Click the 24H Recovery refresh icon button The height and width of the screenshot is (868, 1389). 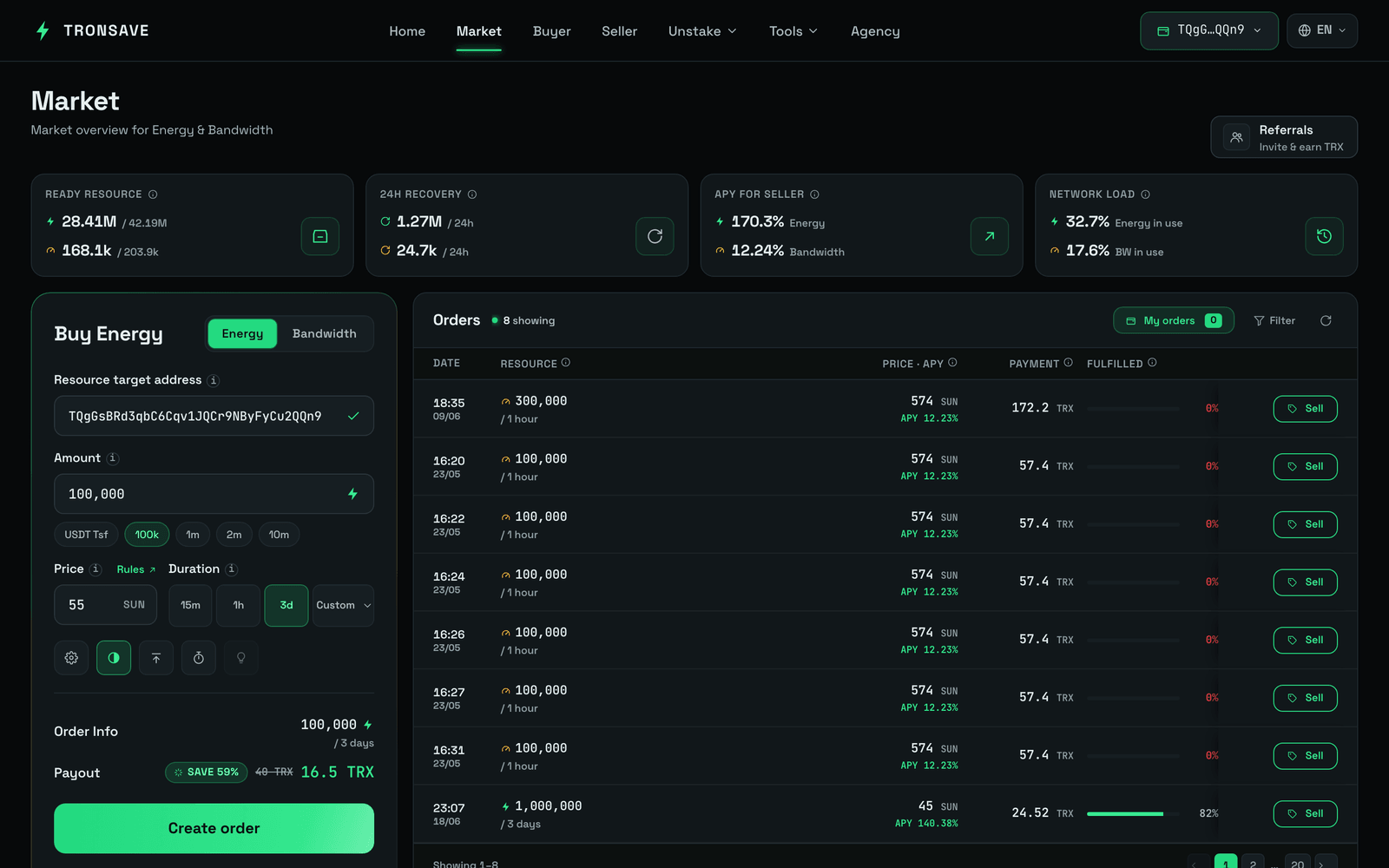point(655,236)
